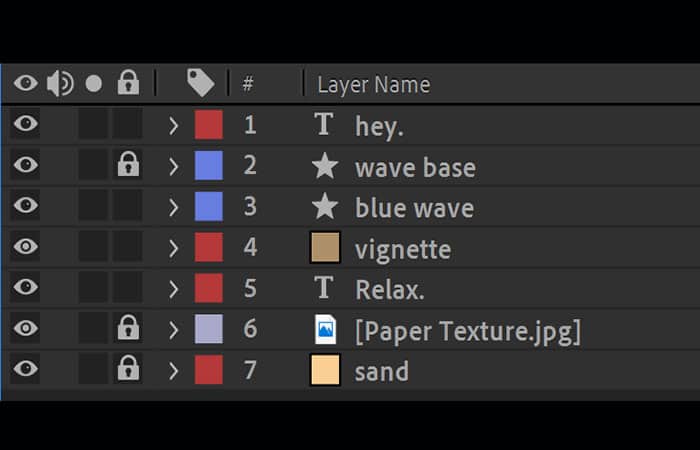Screen dimensions: 700x450
Task: Click the Video eye column header icon
Action: click(25, 83)
